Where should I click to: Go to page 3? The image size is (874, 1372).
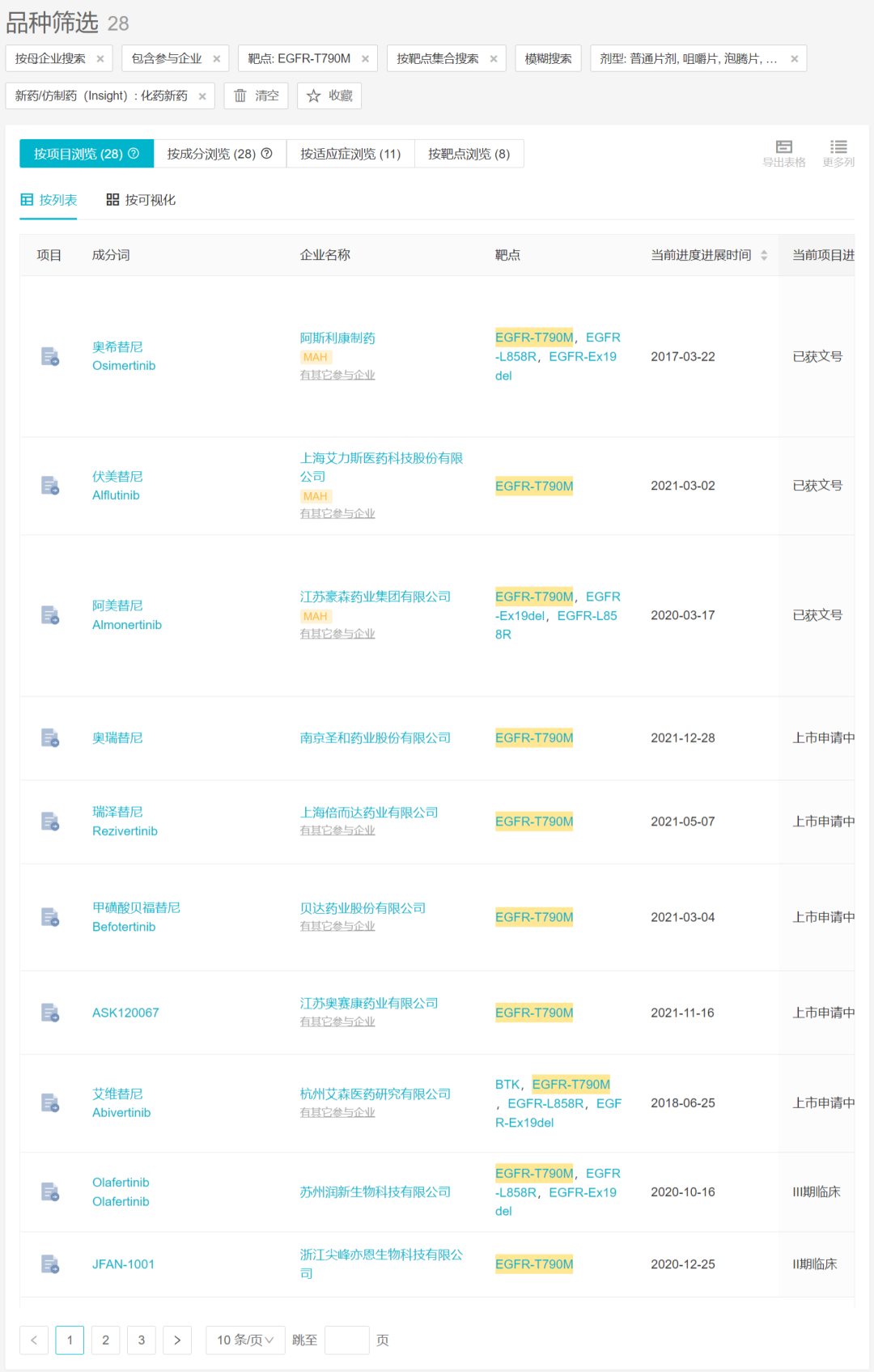tap(142, 1340)
